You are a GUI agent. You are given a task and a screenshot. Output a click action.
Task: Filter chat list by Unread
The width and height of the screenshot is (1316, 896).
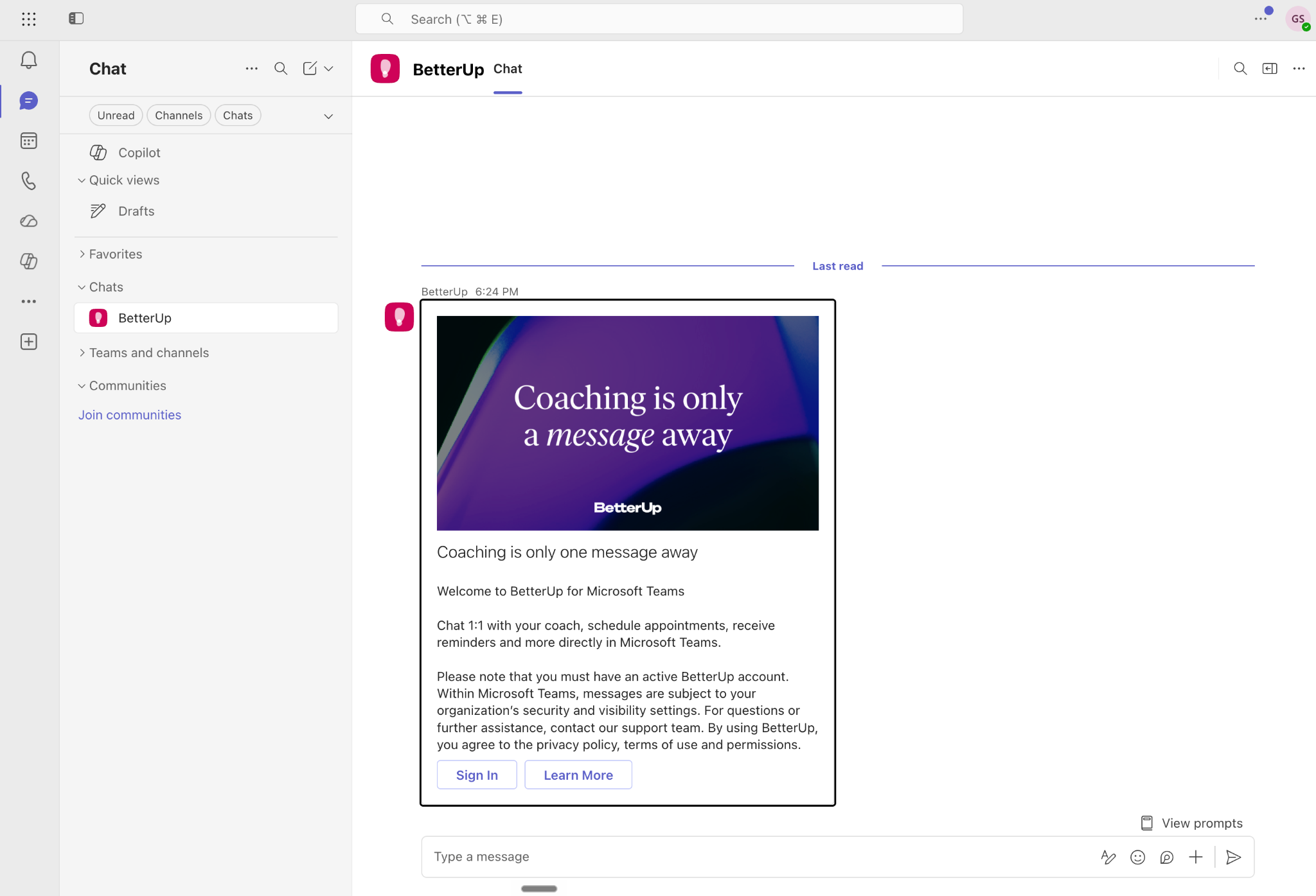coord(116,116)
